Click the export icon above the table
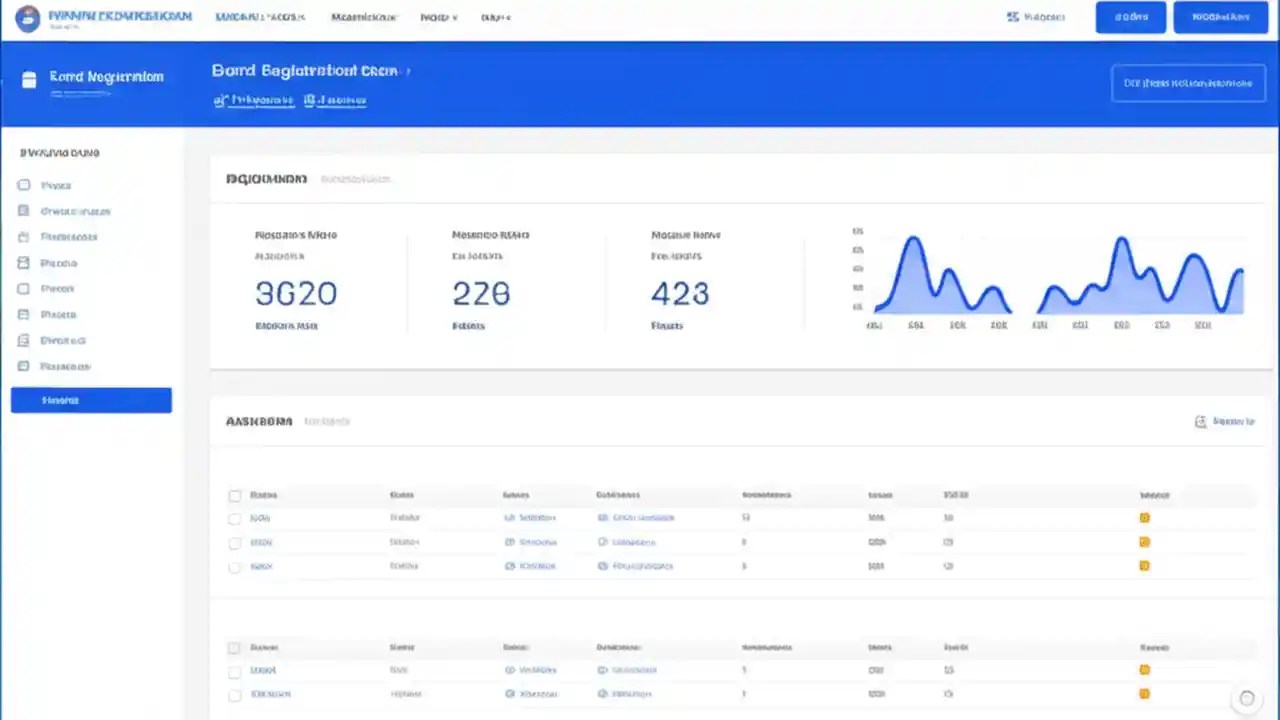This screenshot has height=720, width=1280. point(1200,421)
